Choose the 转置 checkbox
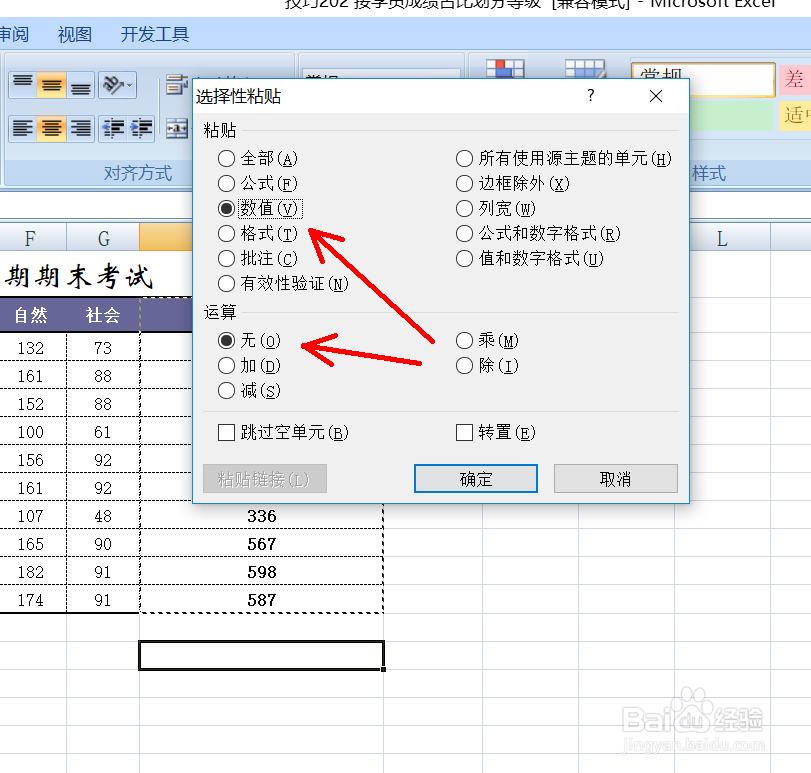The image size is (811, 773). click(464, 432)
